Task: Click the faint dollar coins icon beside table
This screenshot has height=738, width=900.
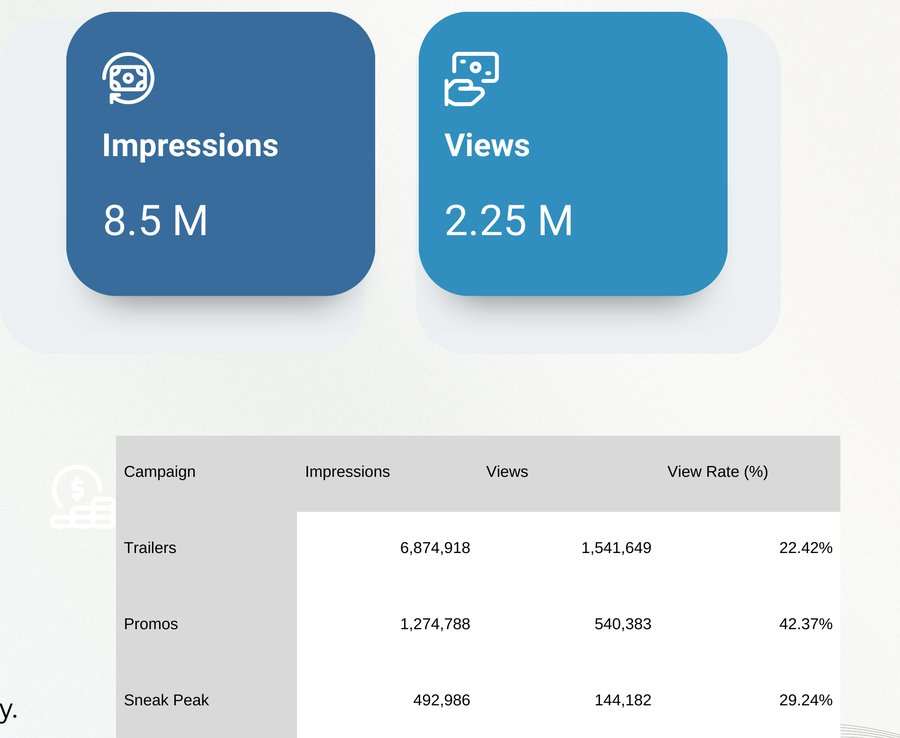Action: [83, 497]
